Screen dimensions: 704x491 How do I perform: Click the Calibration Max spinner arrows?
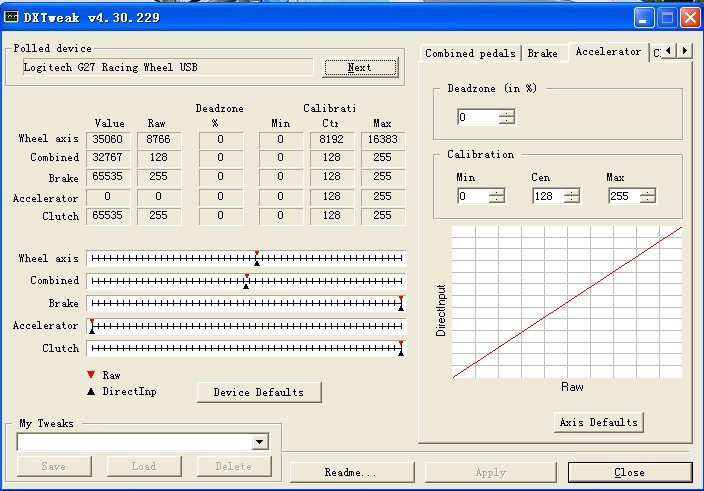pyautogui.click(x=647, y=196)
